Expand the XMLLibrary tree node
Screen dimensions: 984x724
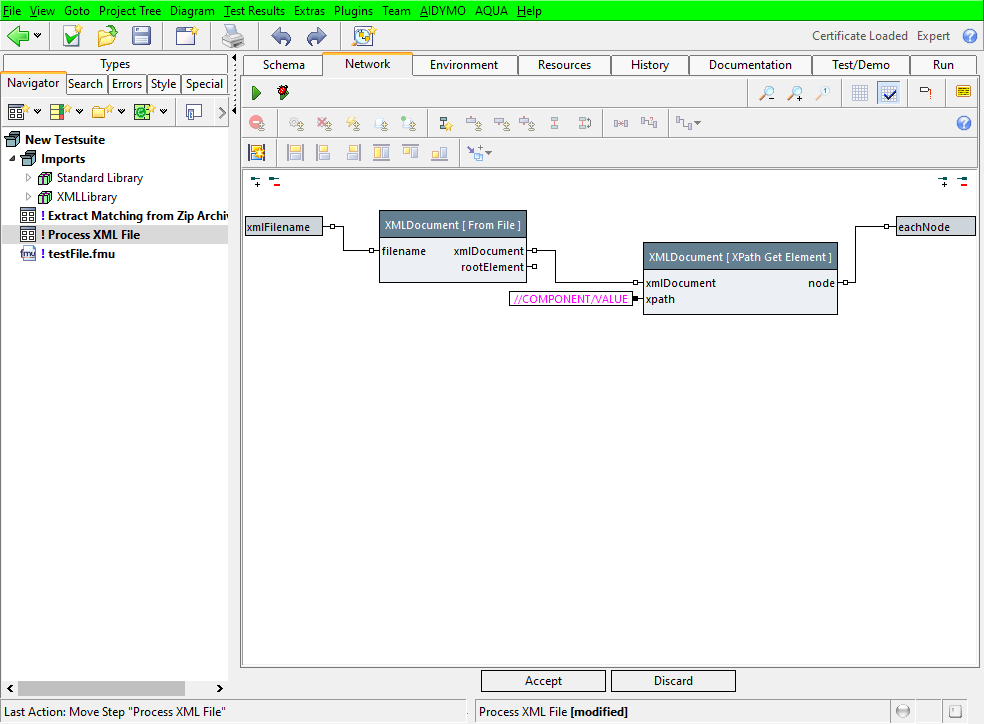(x=28, y=197)
